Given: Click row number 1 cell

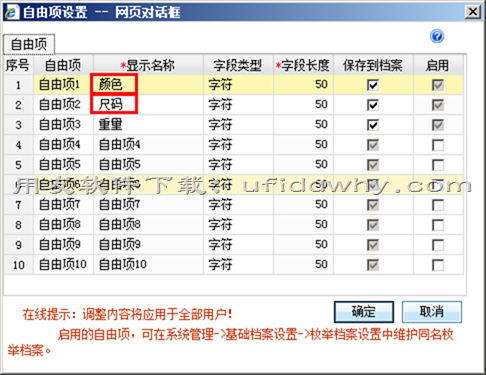Looking at the screenshot, I should pos(18,85).
